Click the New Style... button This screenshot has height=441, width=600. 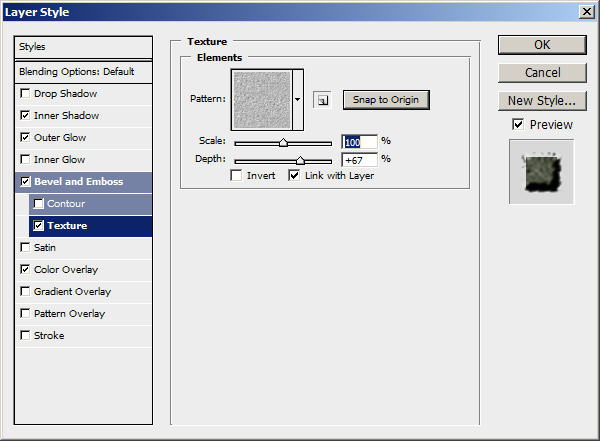pos(542,101)
